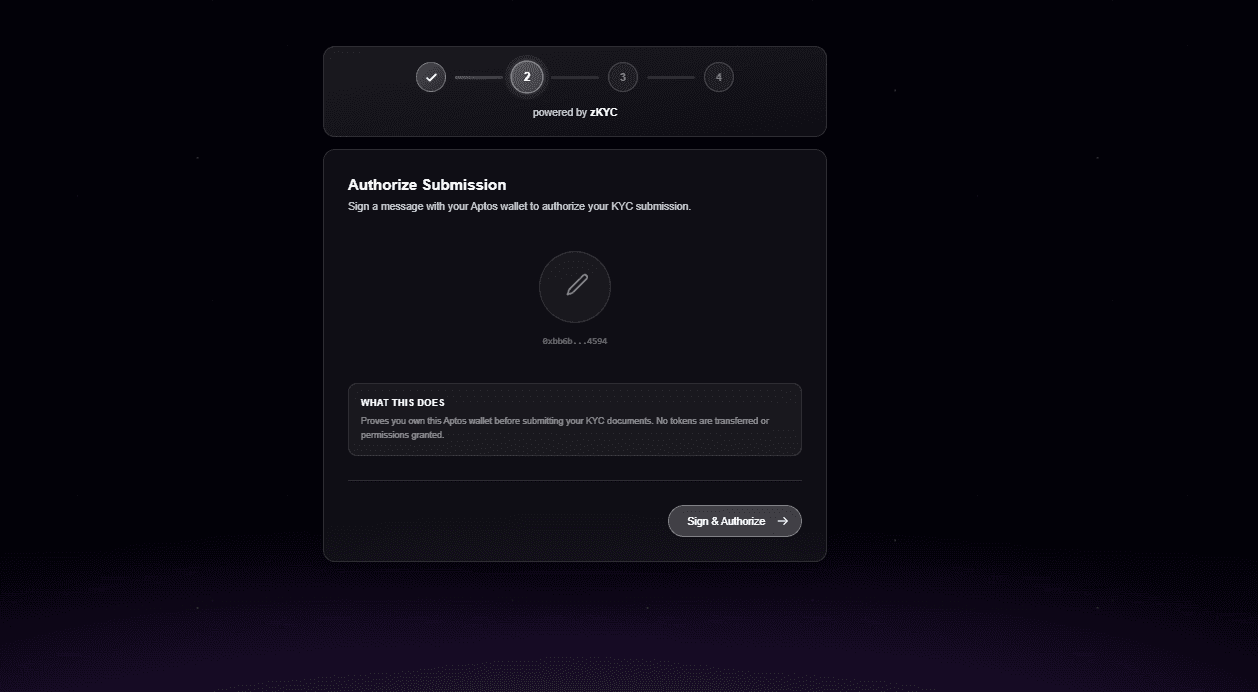
Task: Click the progress line between steps 1 and 2
Action: tap(479, 77)
